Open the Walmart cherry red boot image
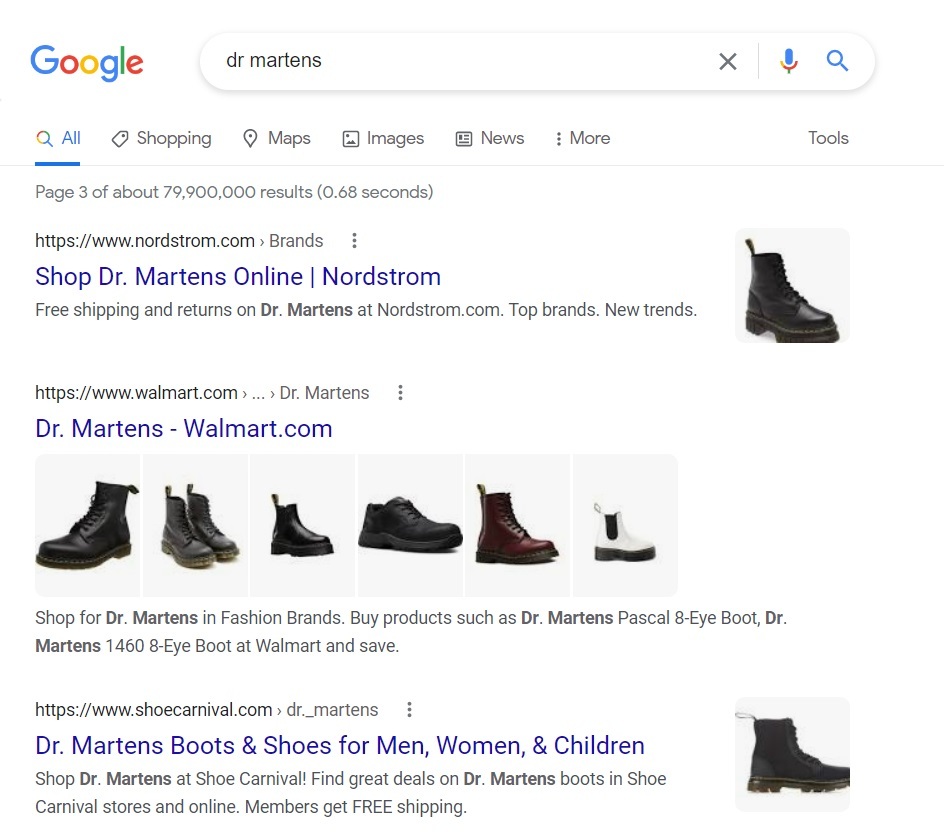This screenshot has width=944, height=832. (518, 525)
